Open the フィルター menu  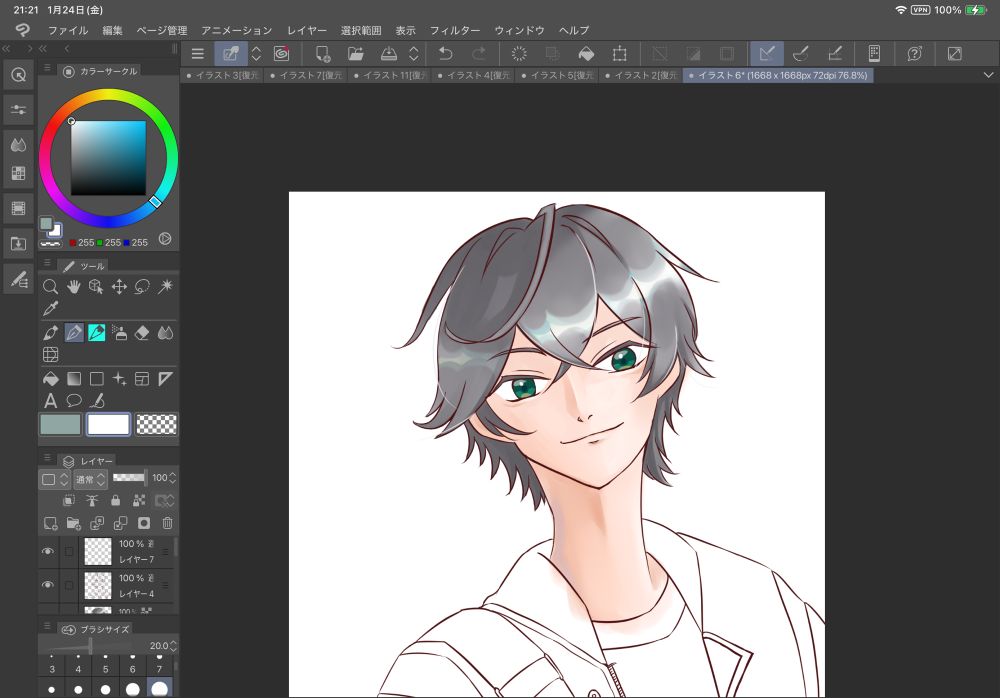[x=455, y=30]
